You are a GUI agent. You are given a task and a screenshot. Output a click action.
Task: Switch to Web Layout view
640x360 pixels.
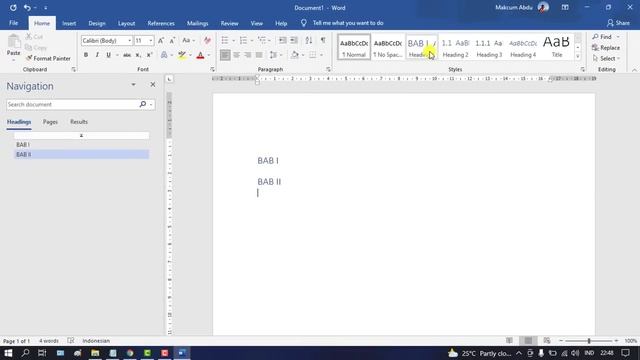[x=547, y=340]
